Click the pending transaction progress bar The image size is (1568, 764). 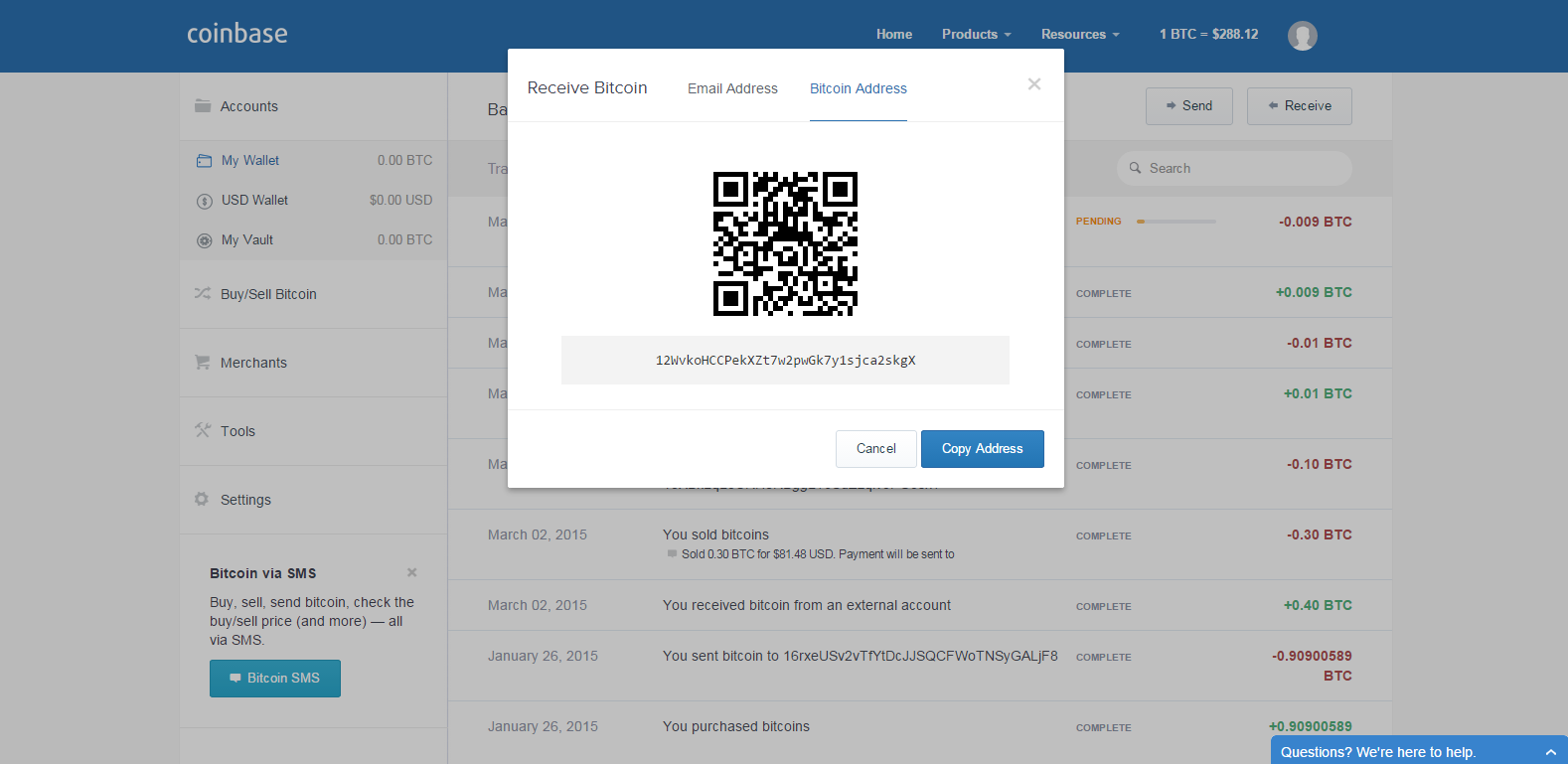(x=1176, y=222)
